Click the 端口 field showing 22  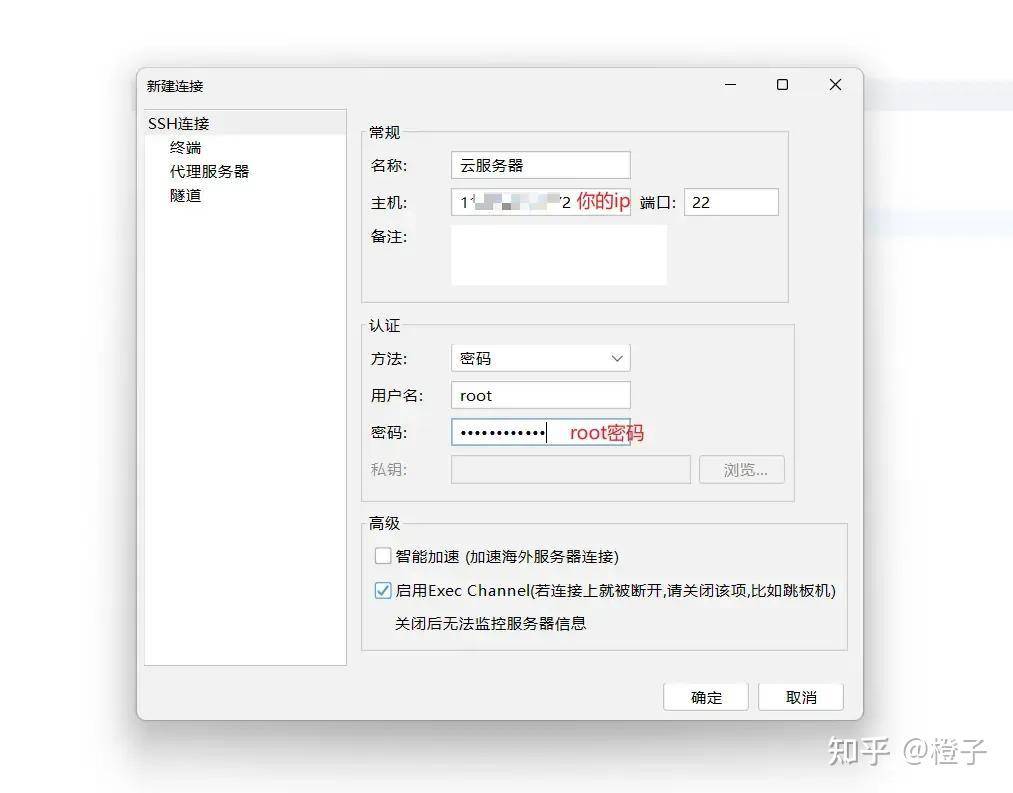[x=731, y=202]
